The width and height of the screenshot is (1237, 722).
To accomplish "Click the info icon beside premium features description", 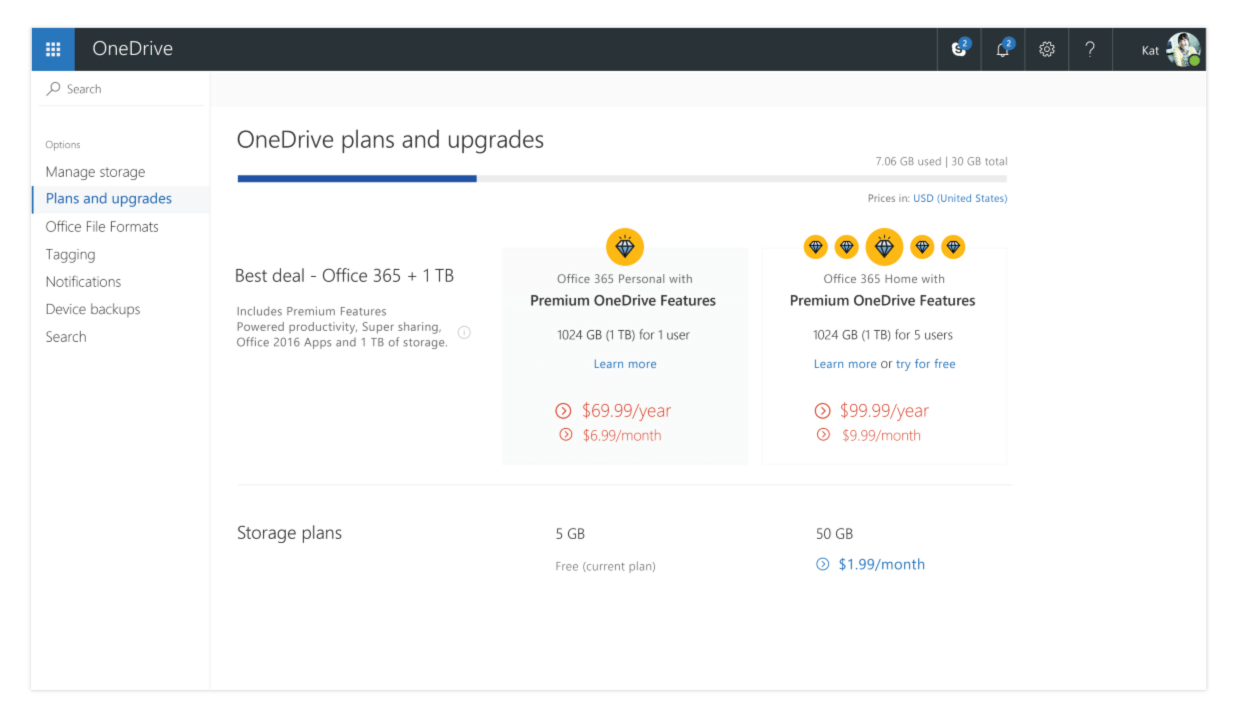I will click(464, 333).
